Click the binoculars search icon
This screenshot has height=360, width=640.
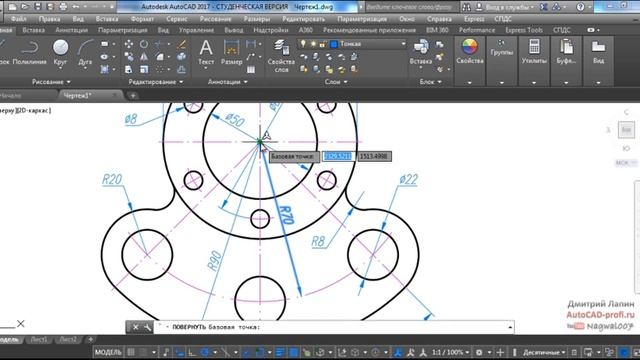click(467, 7)
